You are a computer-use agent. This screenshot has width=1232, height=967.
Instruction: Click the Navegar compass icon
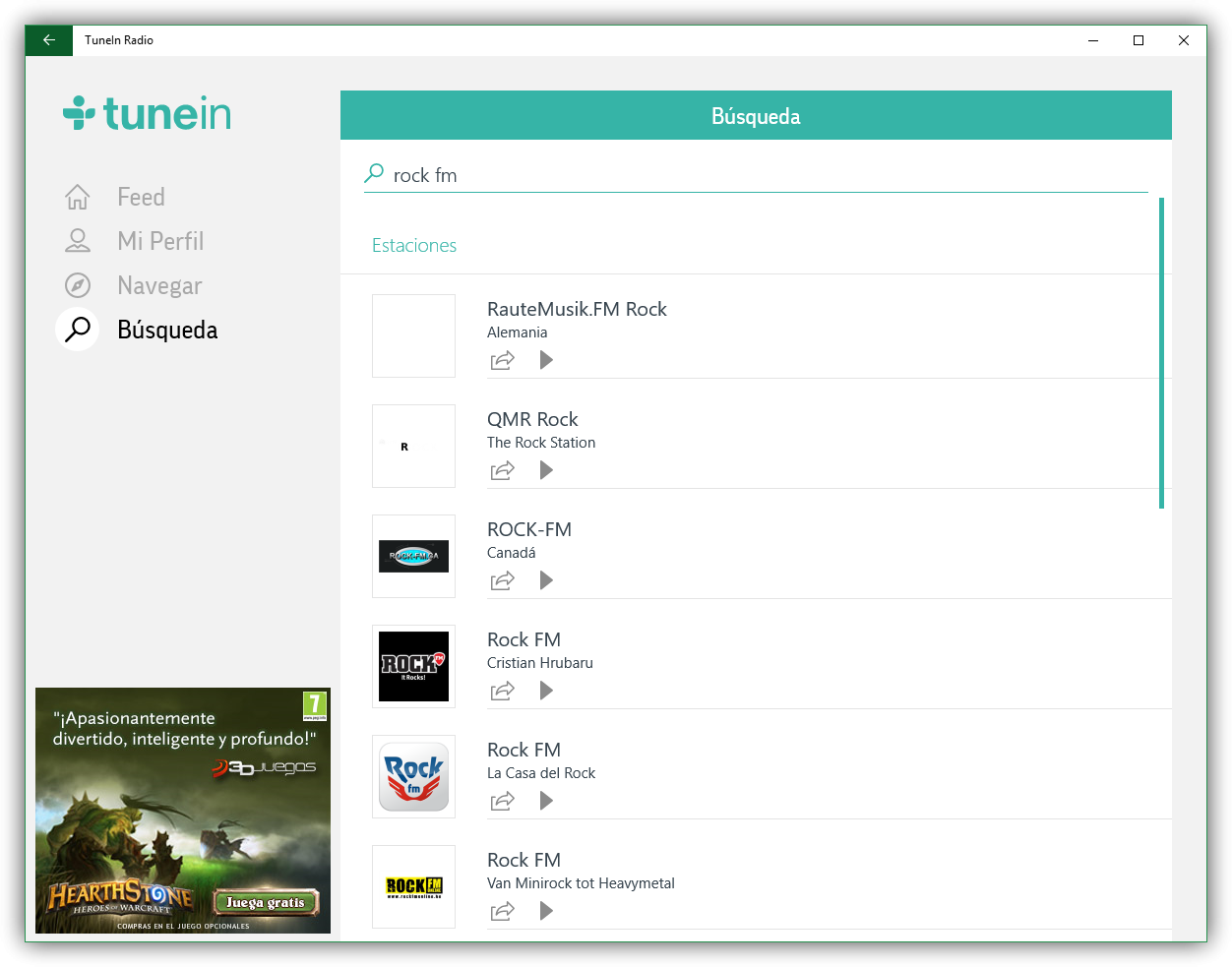point(78,285)
